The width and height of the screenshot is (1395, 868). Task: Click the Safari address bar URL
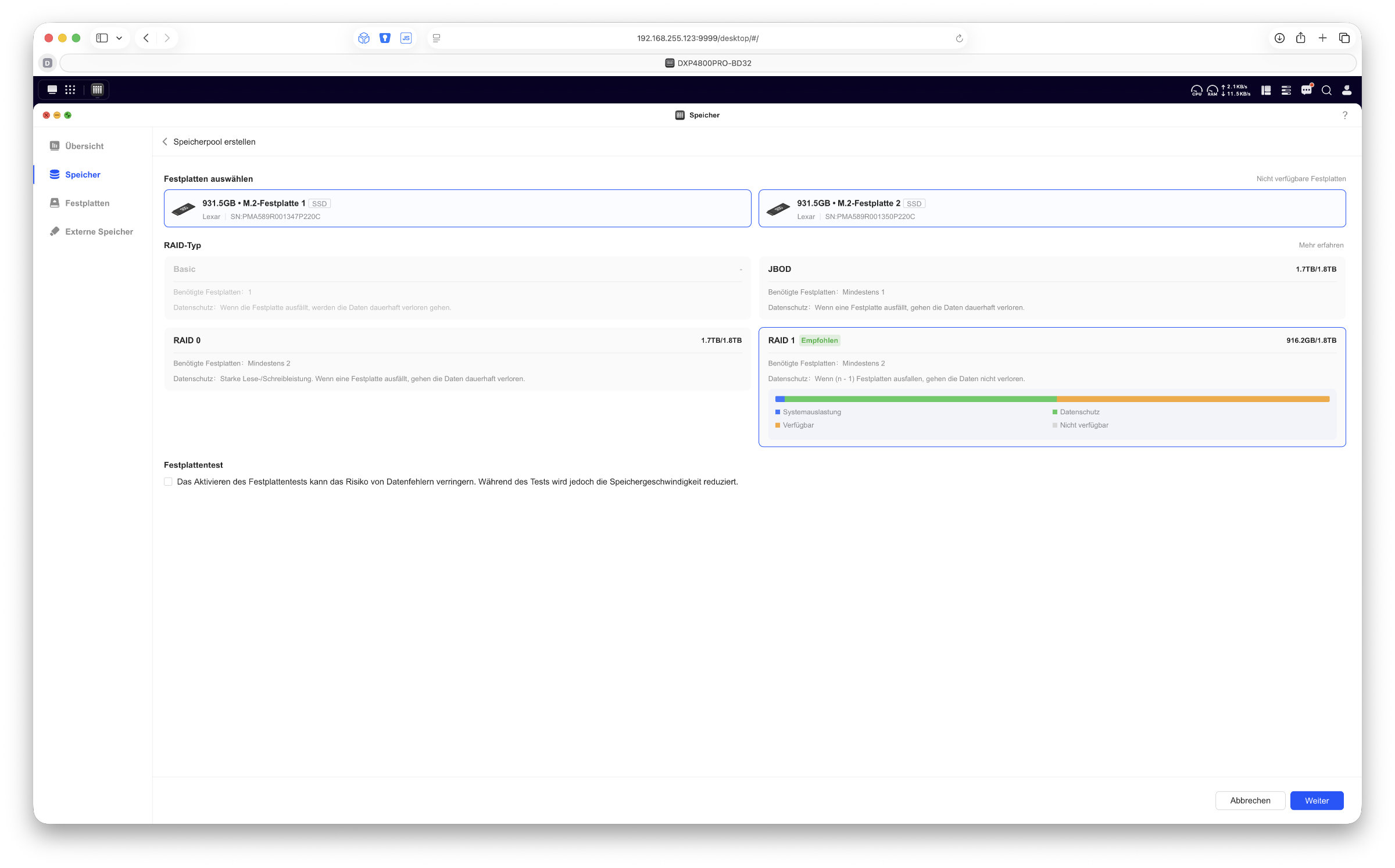(x=697, y=38)
